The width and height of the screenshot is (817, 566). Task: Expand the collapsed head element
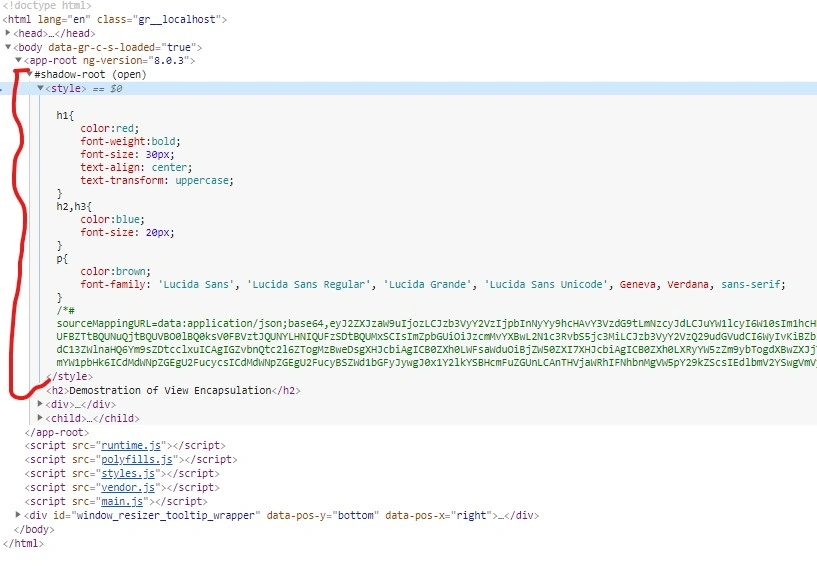click(8, 32)
